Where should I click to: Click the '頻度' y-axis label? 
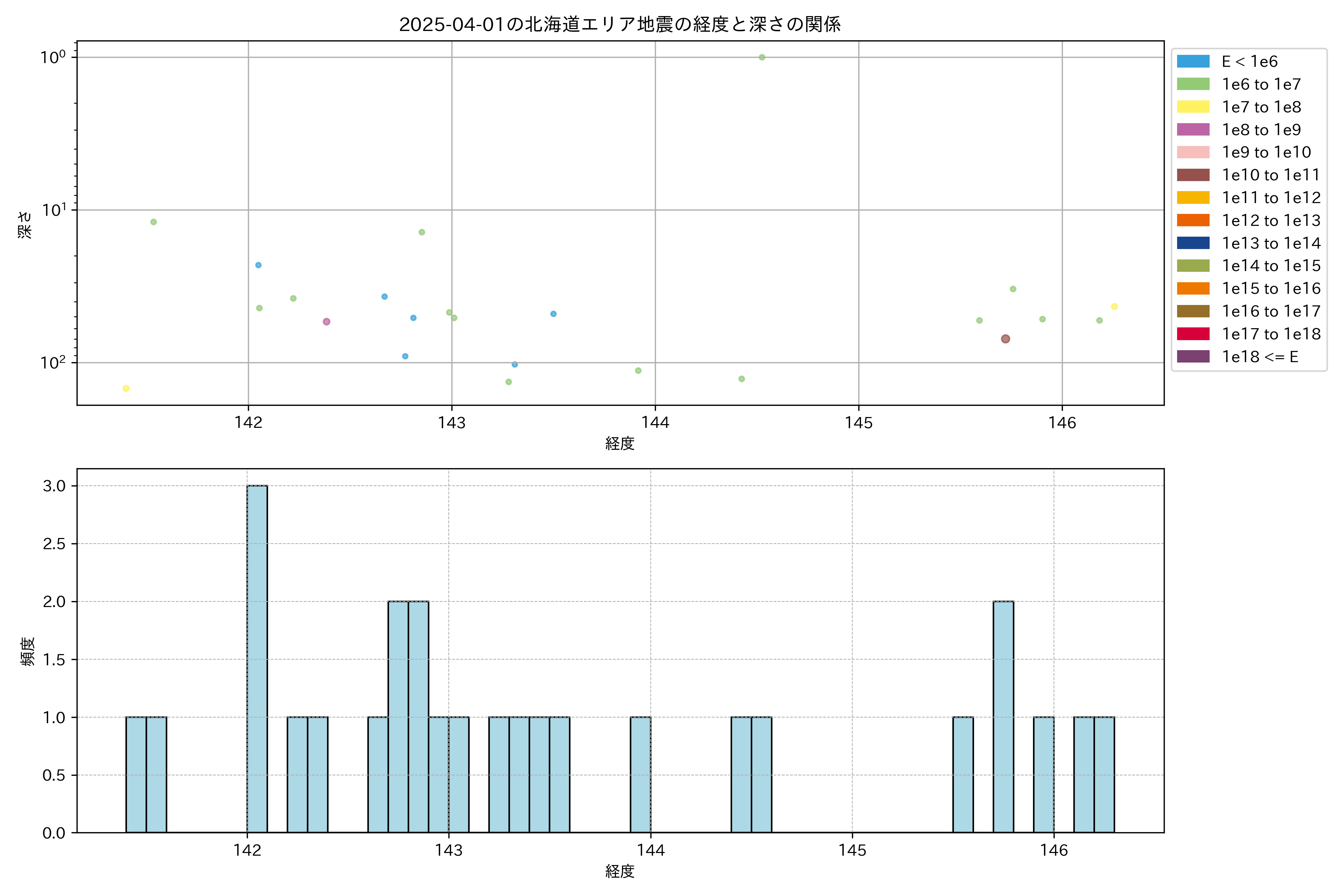pyautogui.click(x=27, y=651)
